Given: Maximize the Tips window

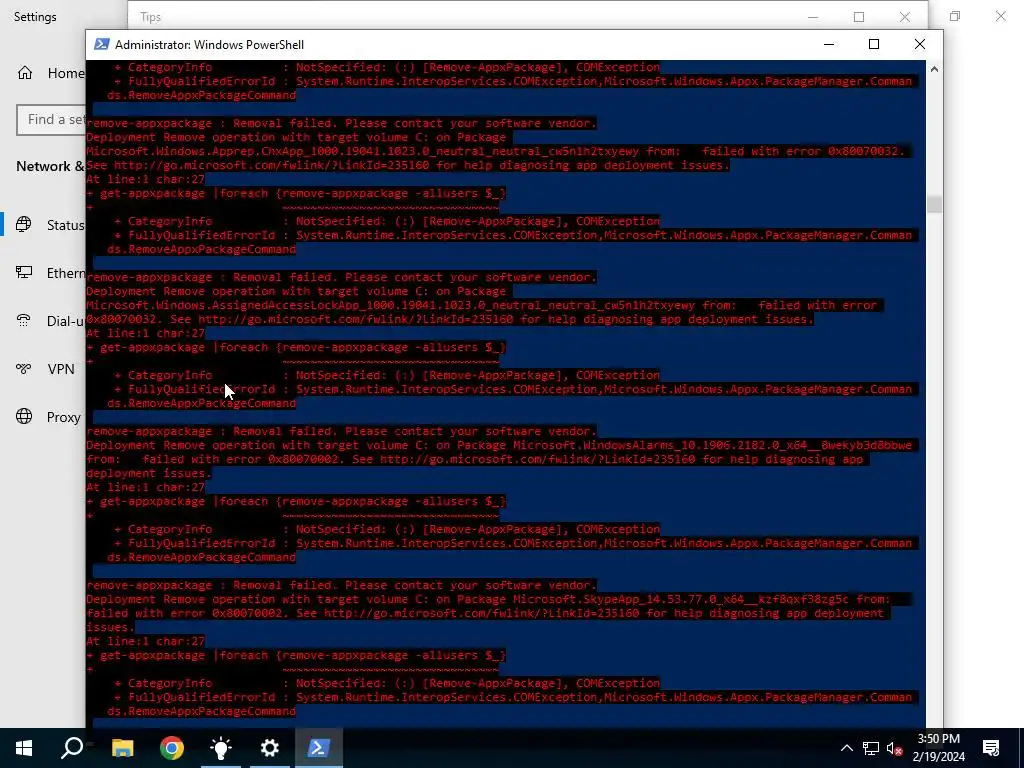Looking at the screenshot, I should tap(859, 17).
